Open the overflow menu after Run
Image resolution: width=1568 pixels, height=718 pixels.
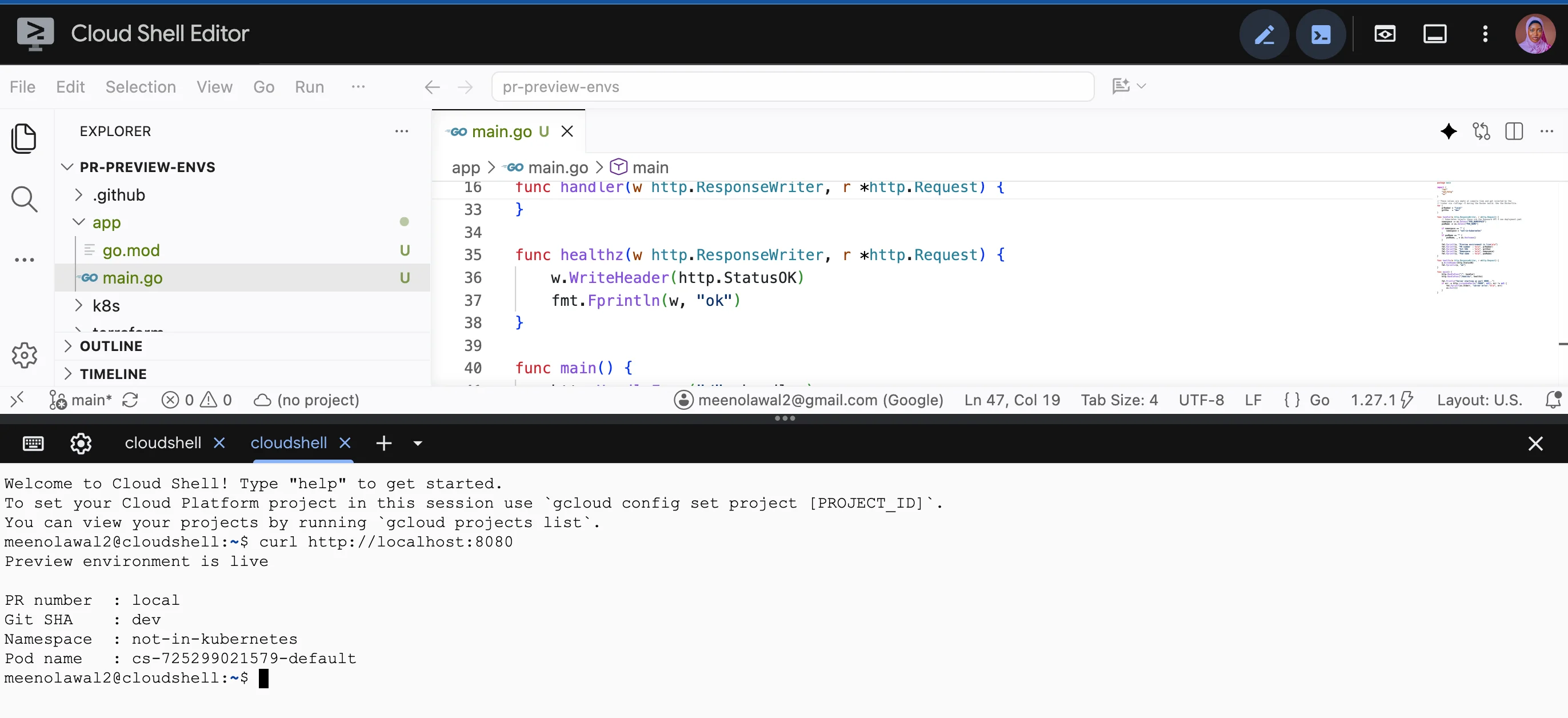coord(358,87)
